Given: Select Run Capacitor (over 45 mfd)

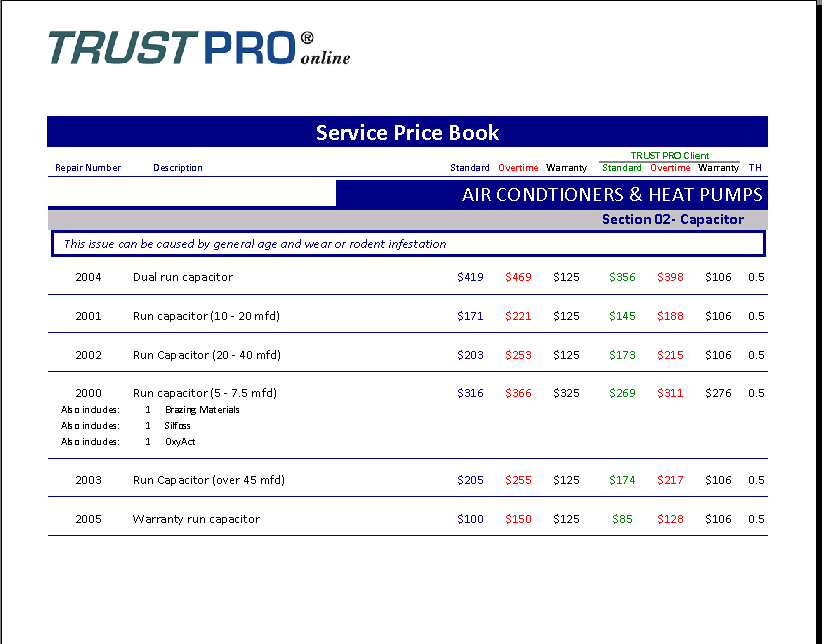Looking at the screenshot, I should (209, 480).
